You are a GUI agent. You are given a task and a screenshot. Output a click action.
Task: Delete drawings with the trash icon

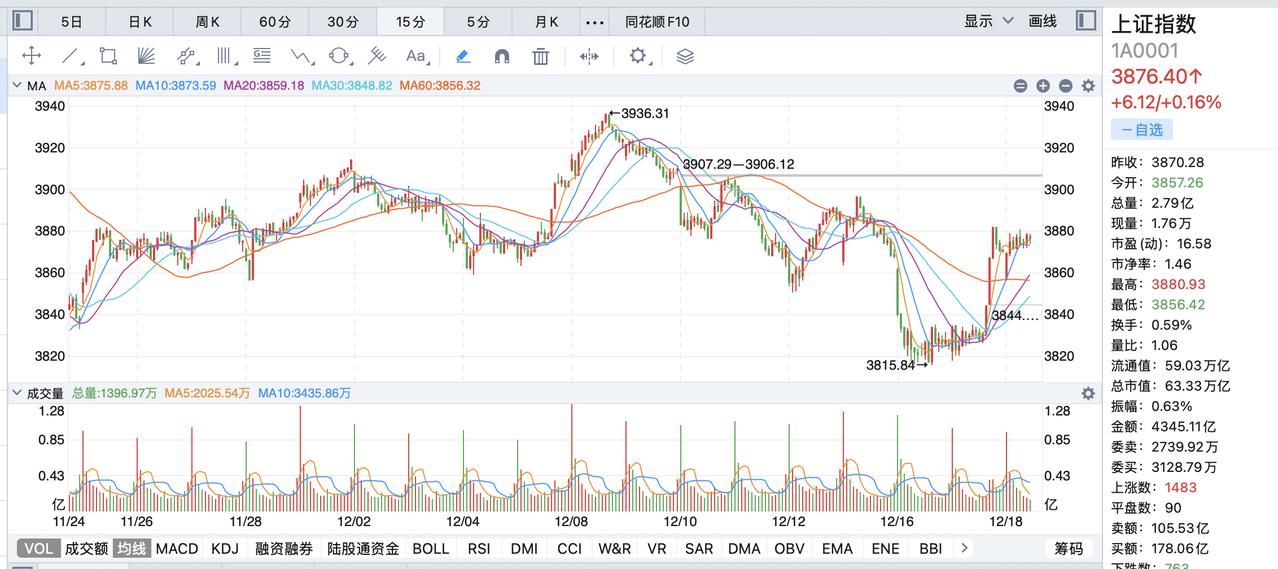pos(541,56)
